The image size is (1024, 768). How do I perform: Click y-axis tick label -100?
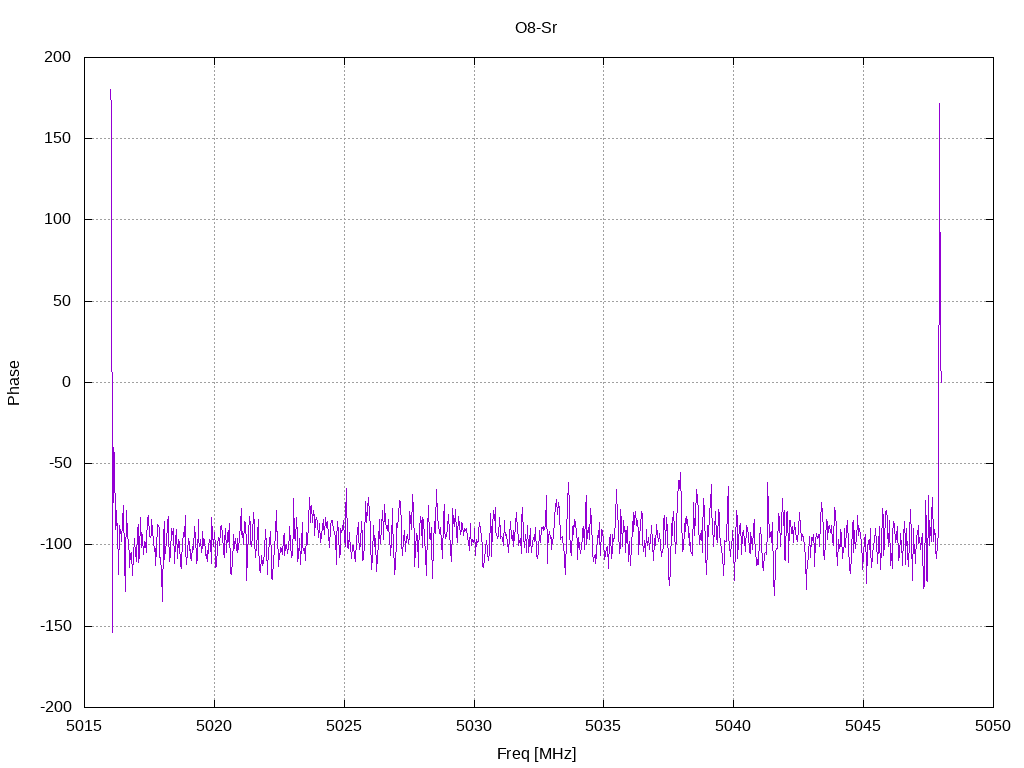pos(56,544)
